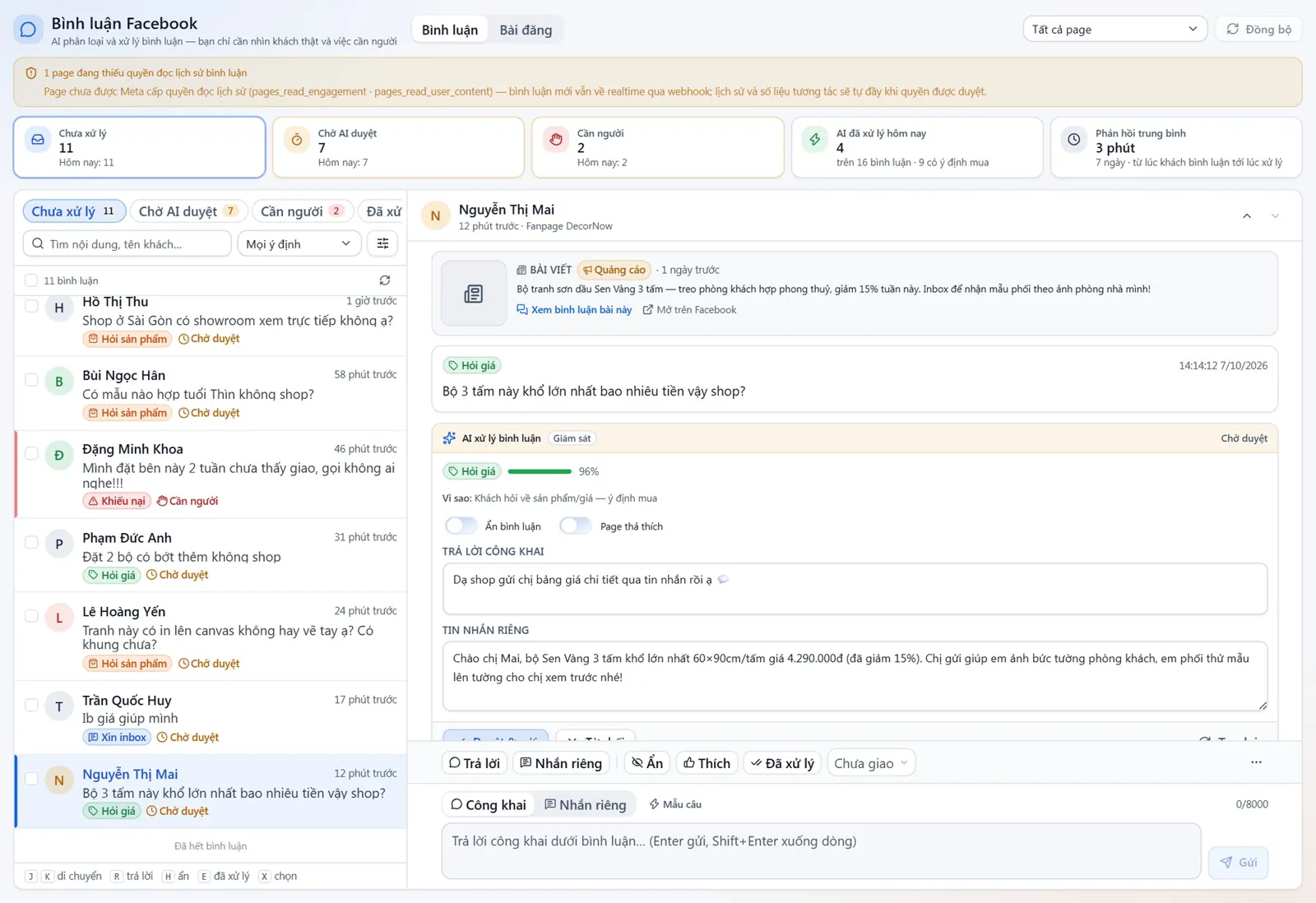The image size is (1316, 903).
Task: Click the Phản hồi trung bình clock icon
Action: coord(1074,140)
